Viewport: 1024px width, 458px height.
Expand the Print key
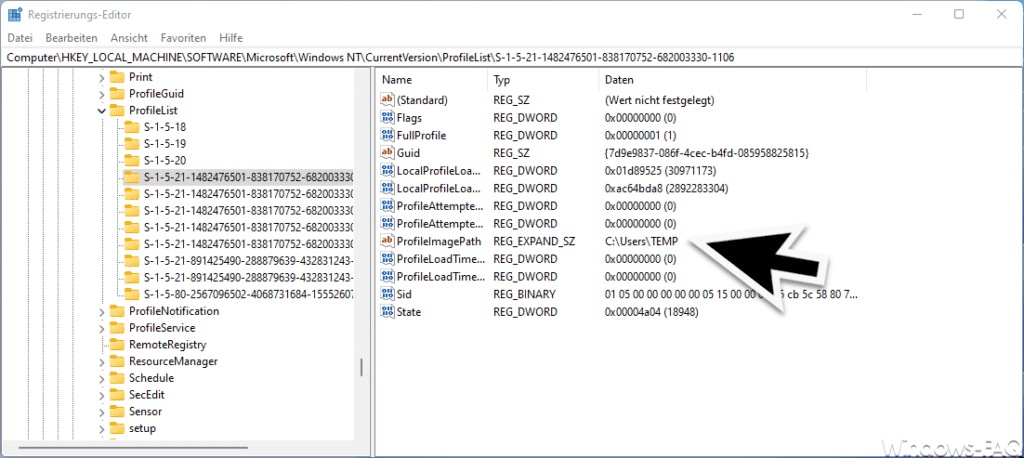[x=101, y=77]
